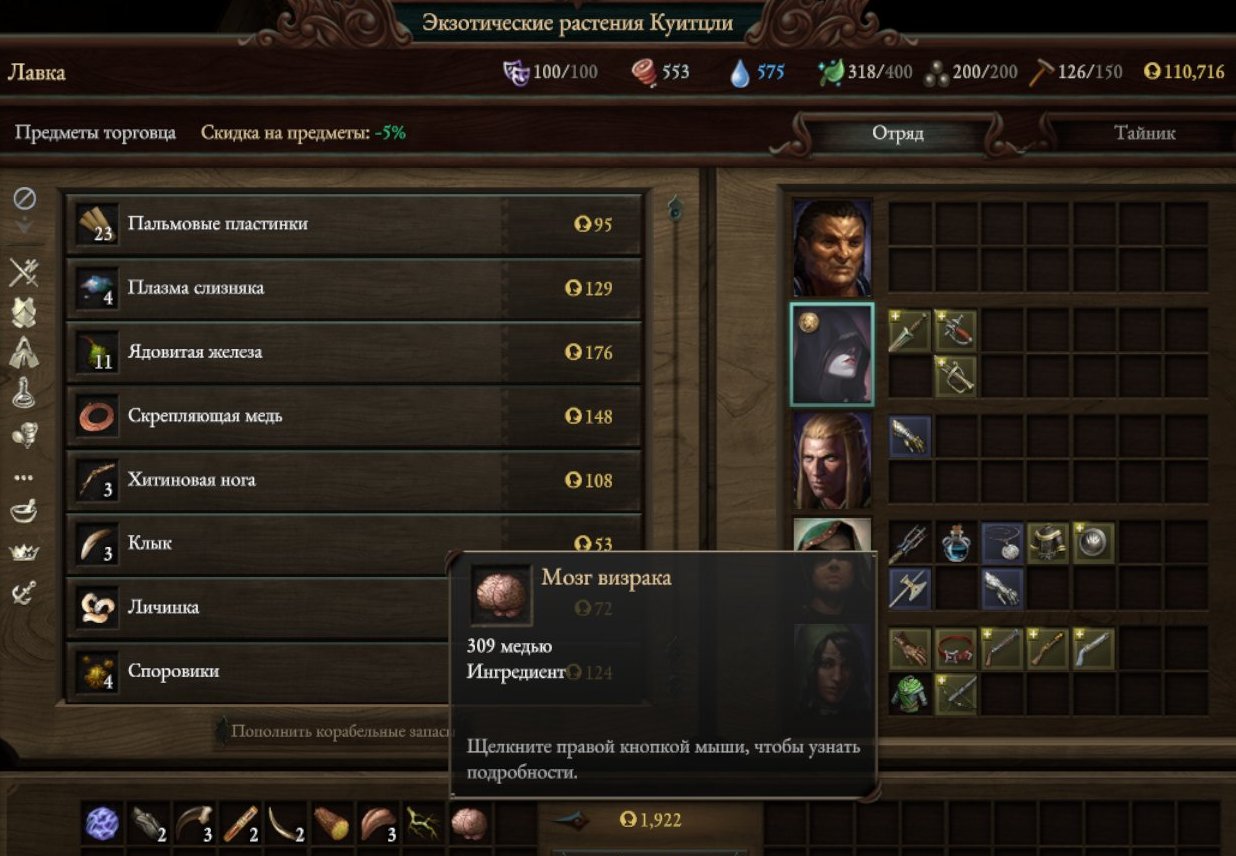Choose the anchor ship-items filter icon
Image resolution: width=1236 pixels, height=856 pixels.
24,592
